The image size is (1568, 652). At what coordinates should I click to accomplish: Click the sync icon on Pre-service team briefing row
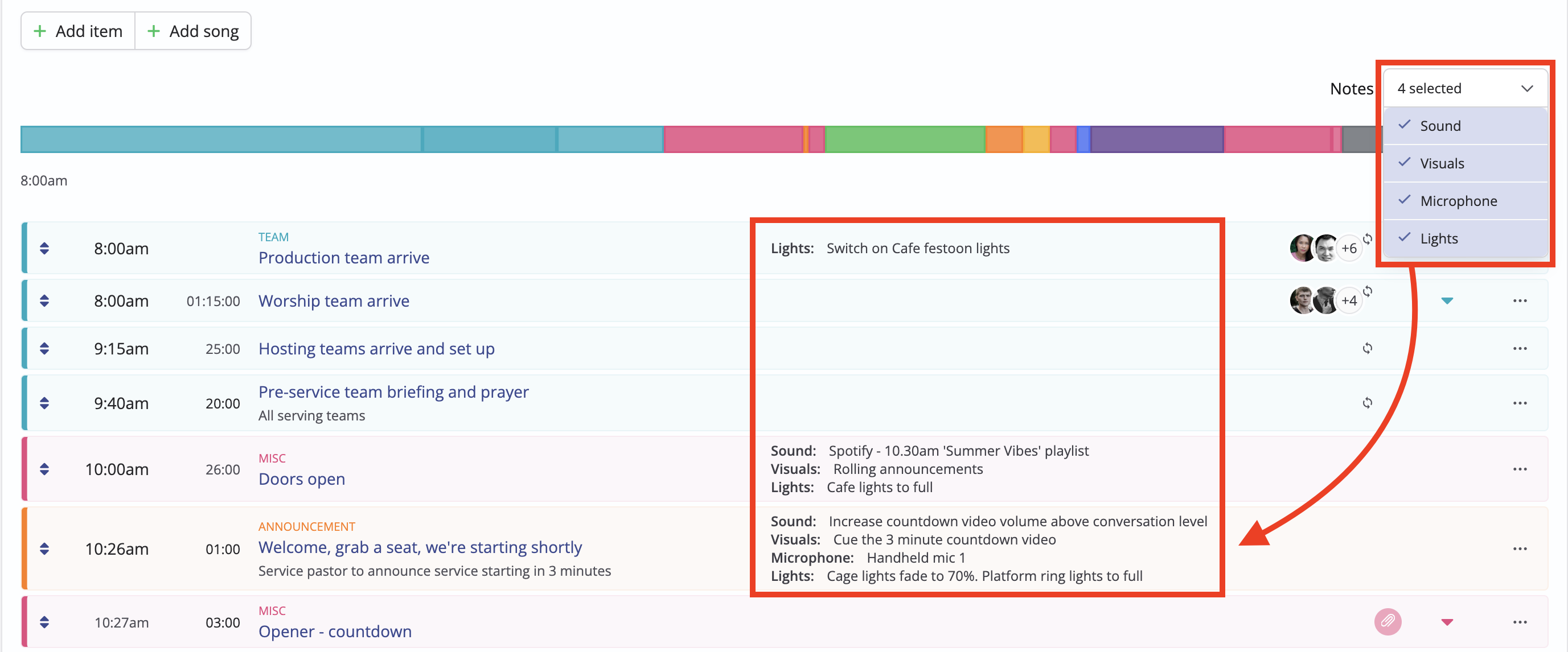[1368, 403]
